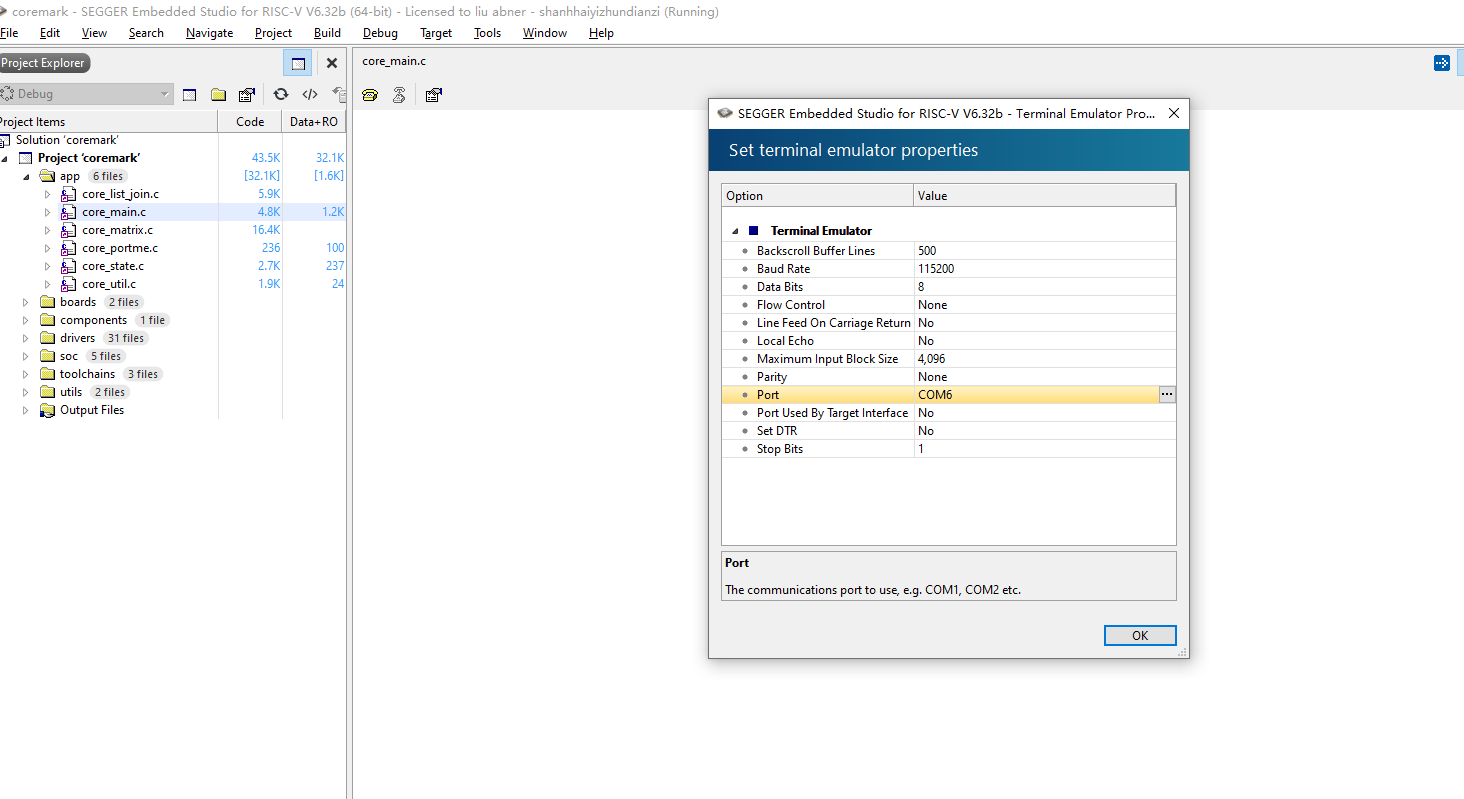
Task: Select the Baud Rate value 115200
Action: [x=936, y=269]
